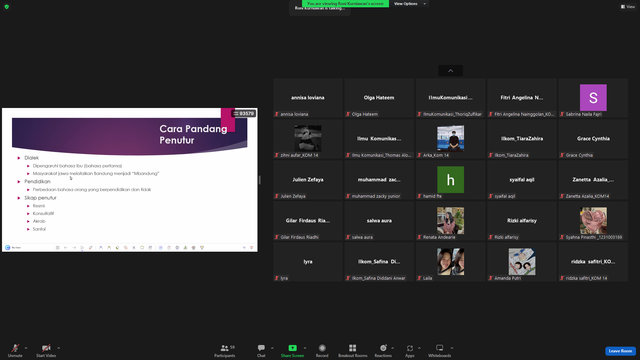Unmute the microphone
Screen dimensions: 640x360
coord(15,350)
